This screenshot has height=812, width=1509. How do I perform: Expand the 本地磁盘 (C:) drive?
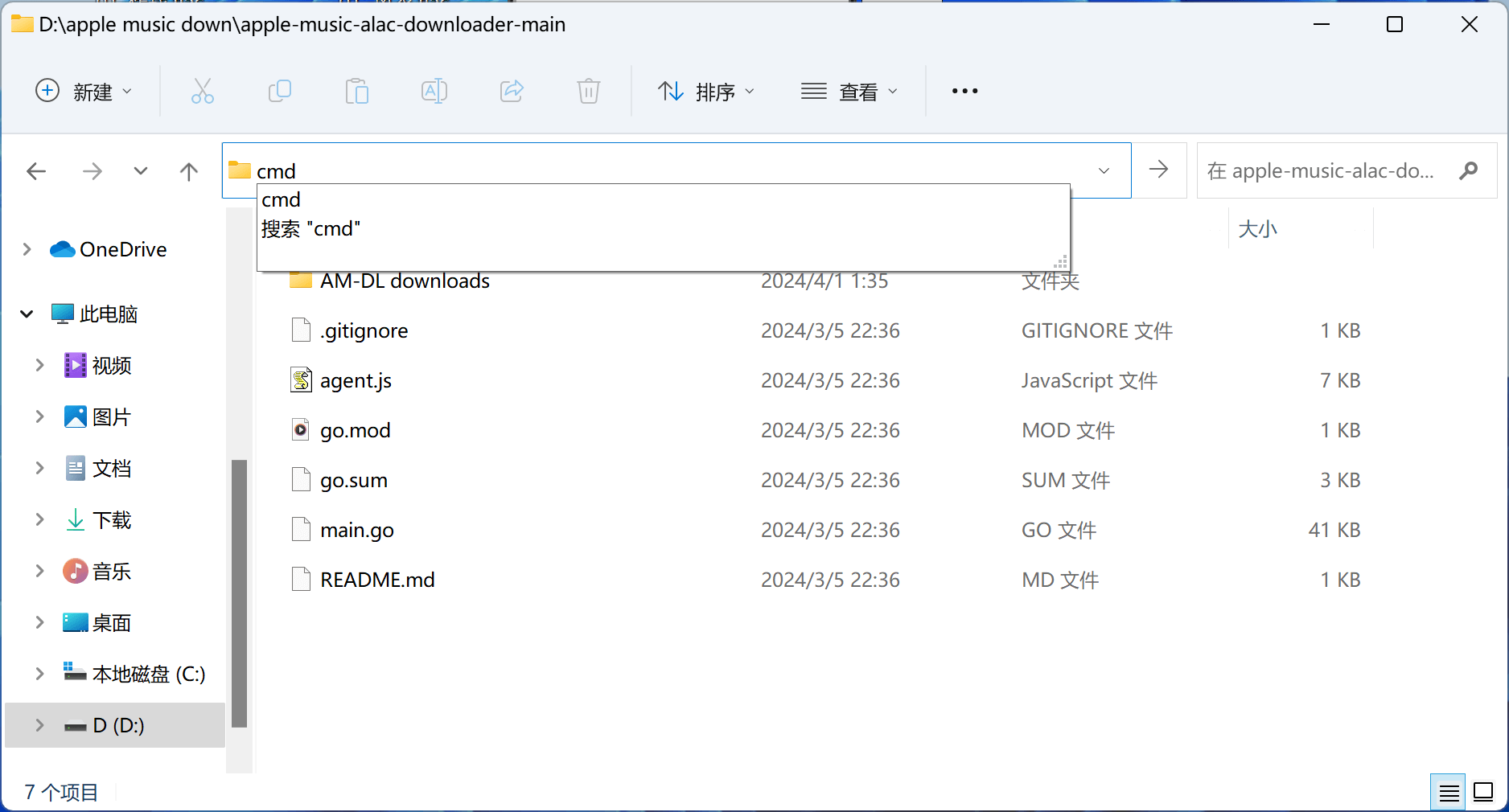[x=39, y=674]
